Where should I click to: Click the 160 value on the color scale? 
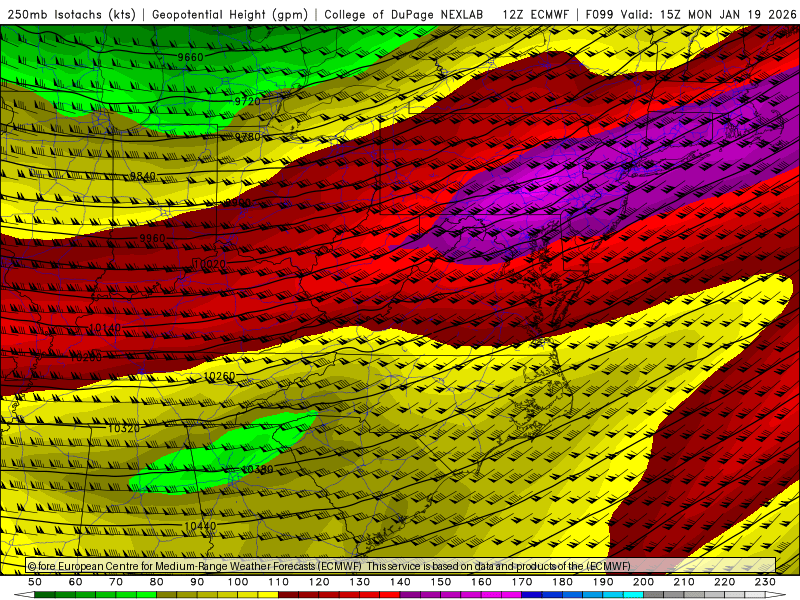(x=481, y=582)
